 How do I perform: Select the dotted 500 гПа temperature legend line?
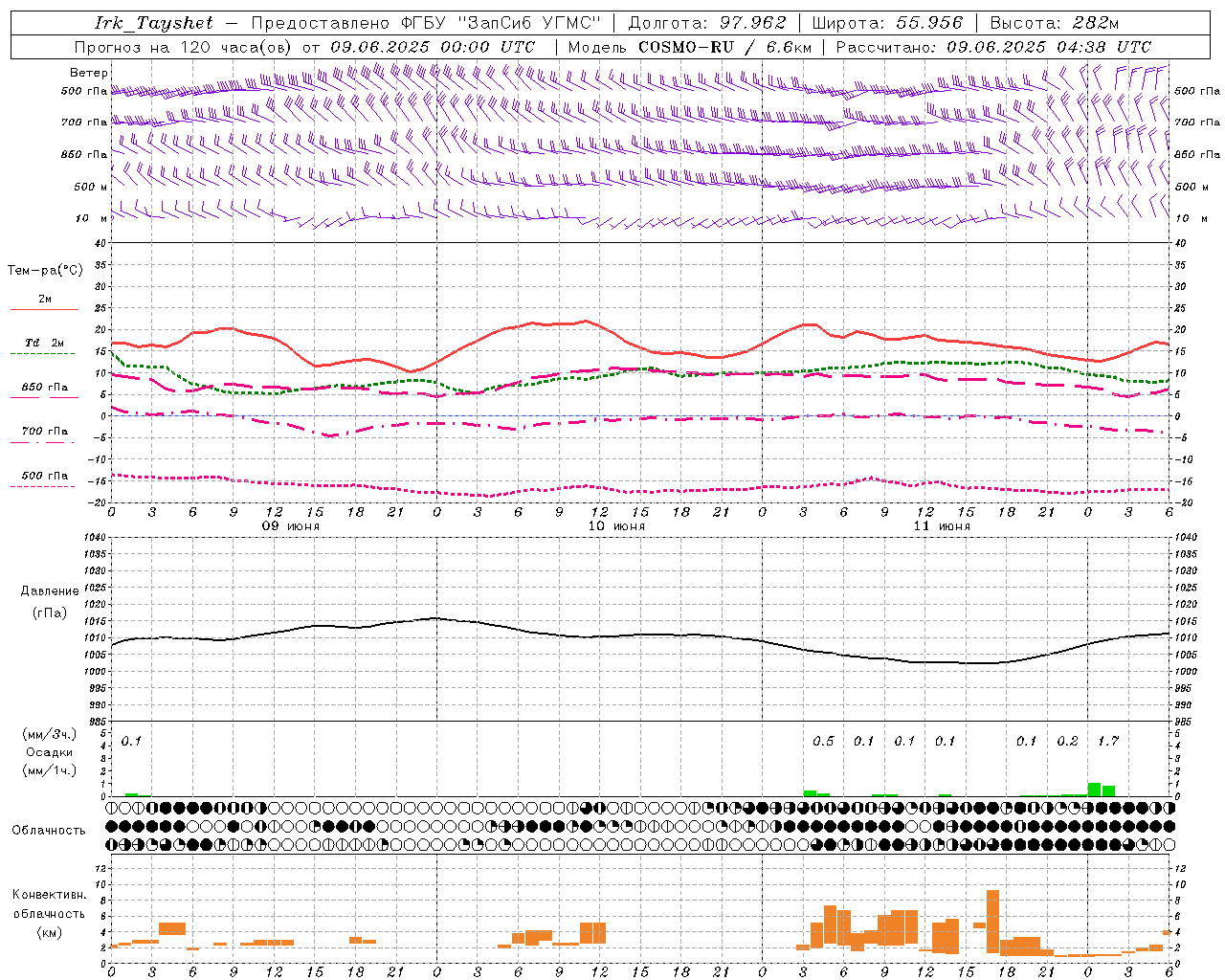point(43,487)
